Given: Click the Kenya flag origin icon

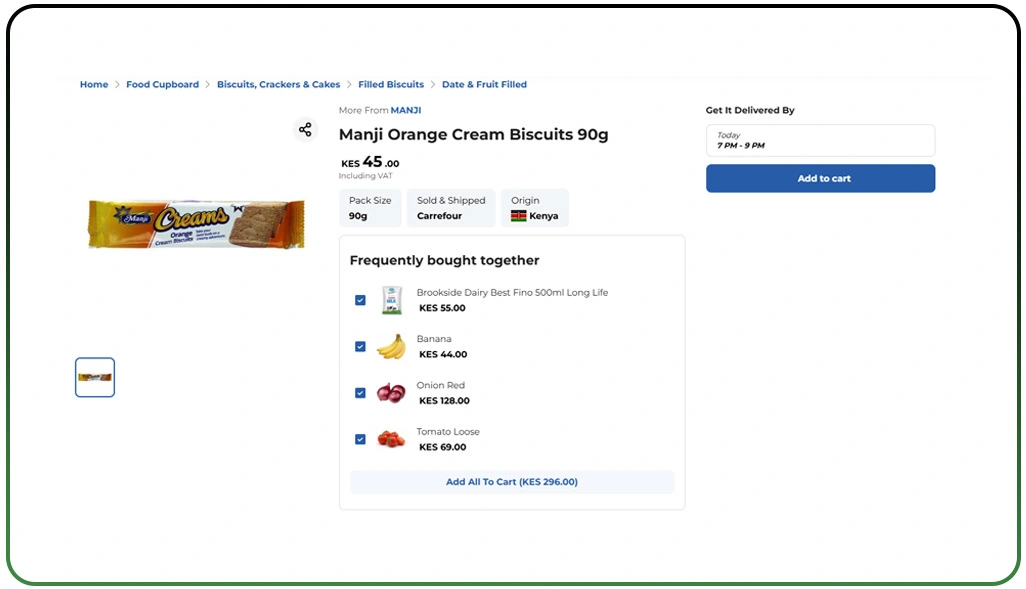Looking at the screenshot, I should (518, 216).
